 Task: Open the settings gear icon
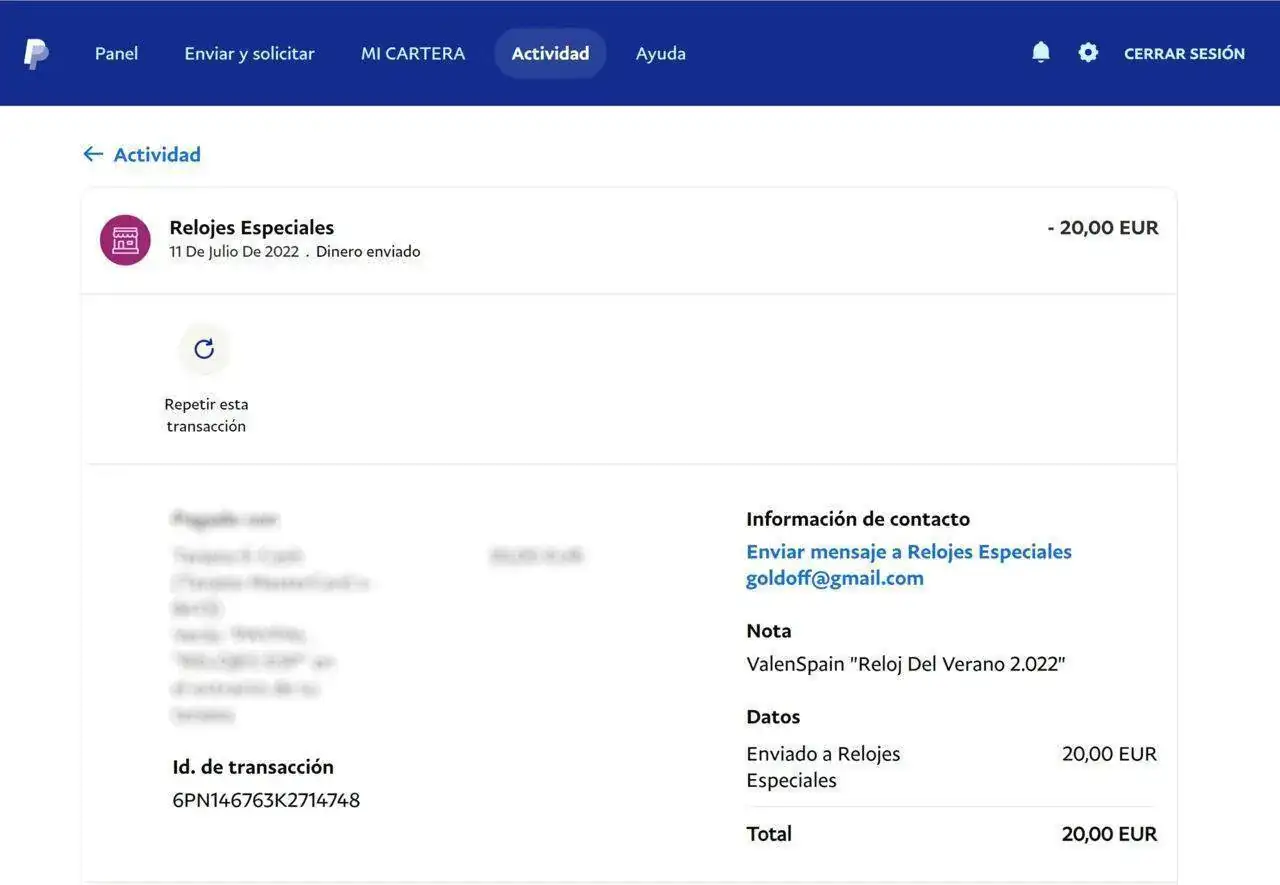[x=1088, y=52]
